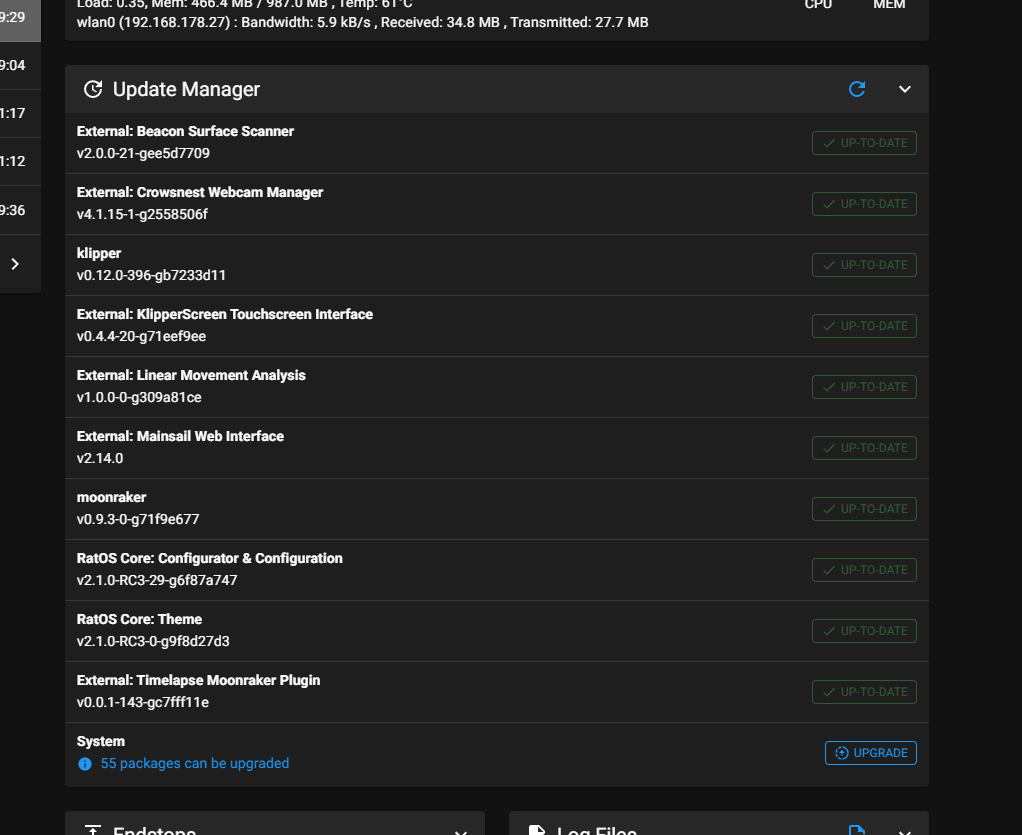
Task: Collapse the Log Files panel
Action: pos(905,831)
